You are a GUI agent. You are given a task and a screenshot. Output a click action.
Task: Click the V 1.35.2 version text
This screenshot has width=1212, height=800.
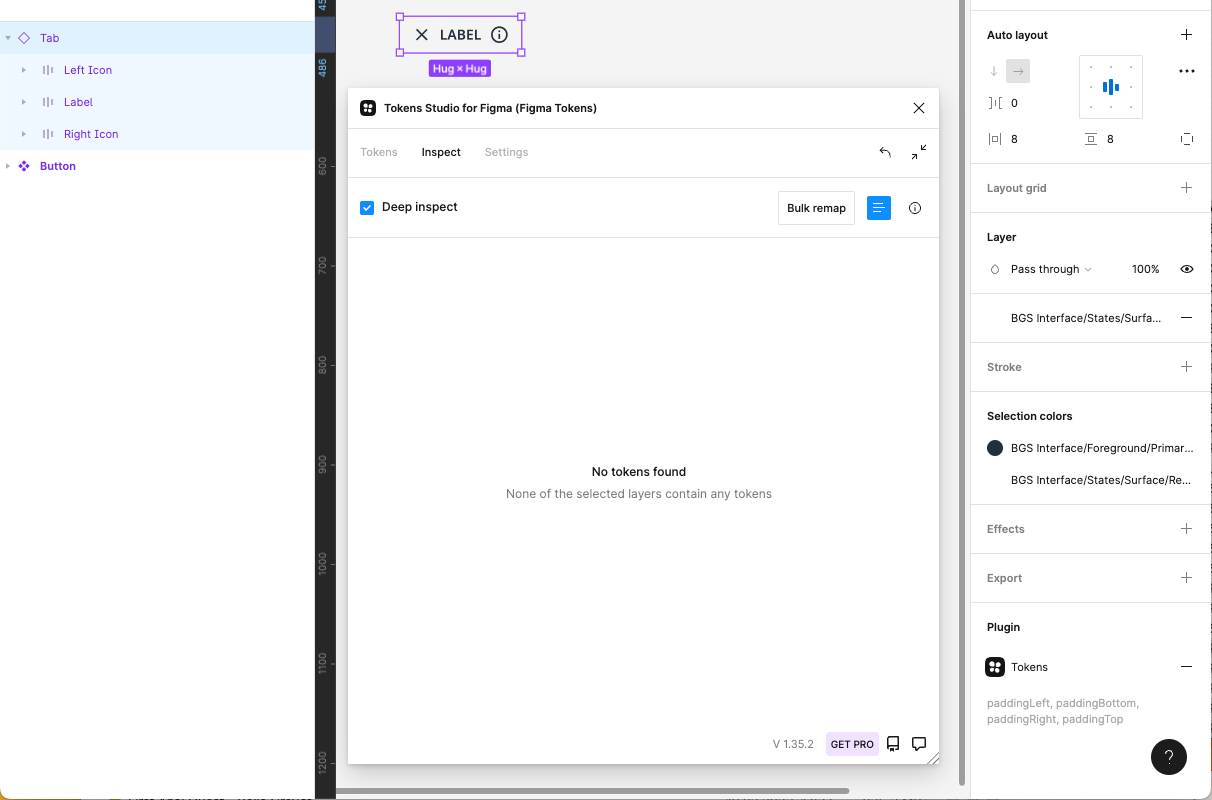(793, 744)
